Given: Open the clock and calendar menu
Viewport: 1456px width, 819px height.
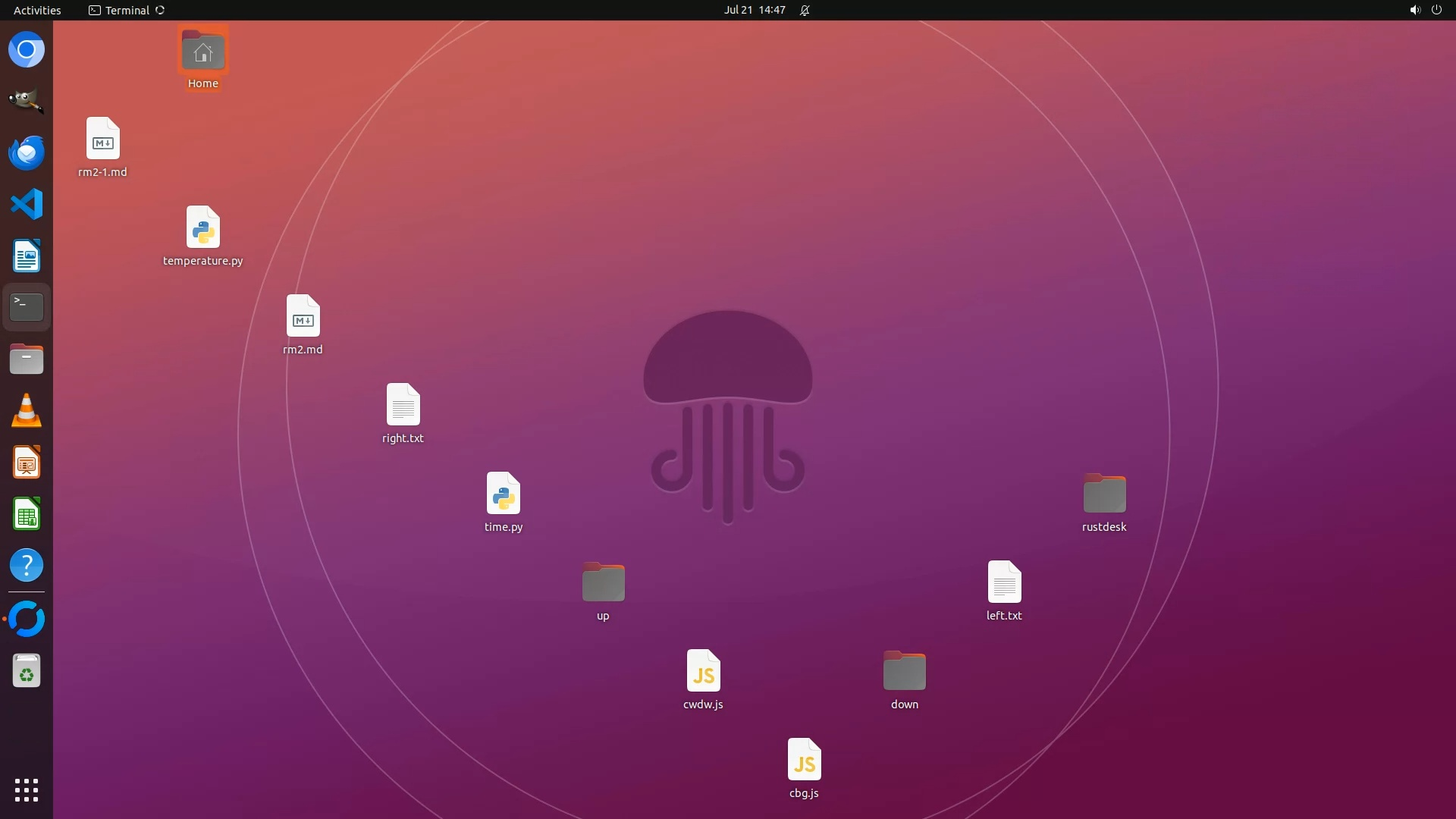Looking at the screenshot, I should pyautogui.click(x=754, y=10).
